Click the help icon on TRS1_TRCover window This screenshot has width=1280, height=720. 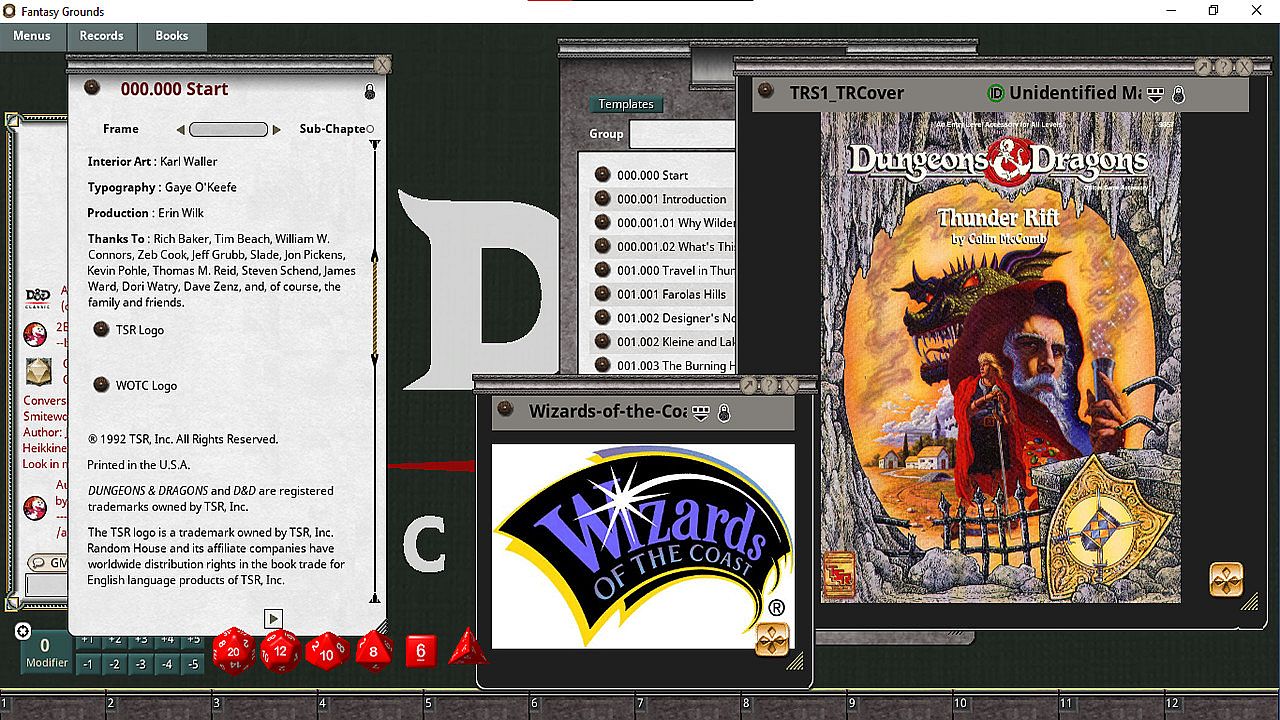pyautogui.click(x=1223, y=67)
